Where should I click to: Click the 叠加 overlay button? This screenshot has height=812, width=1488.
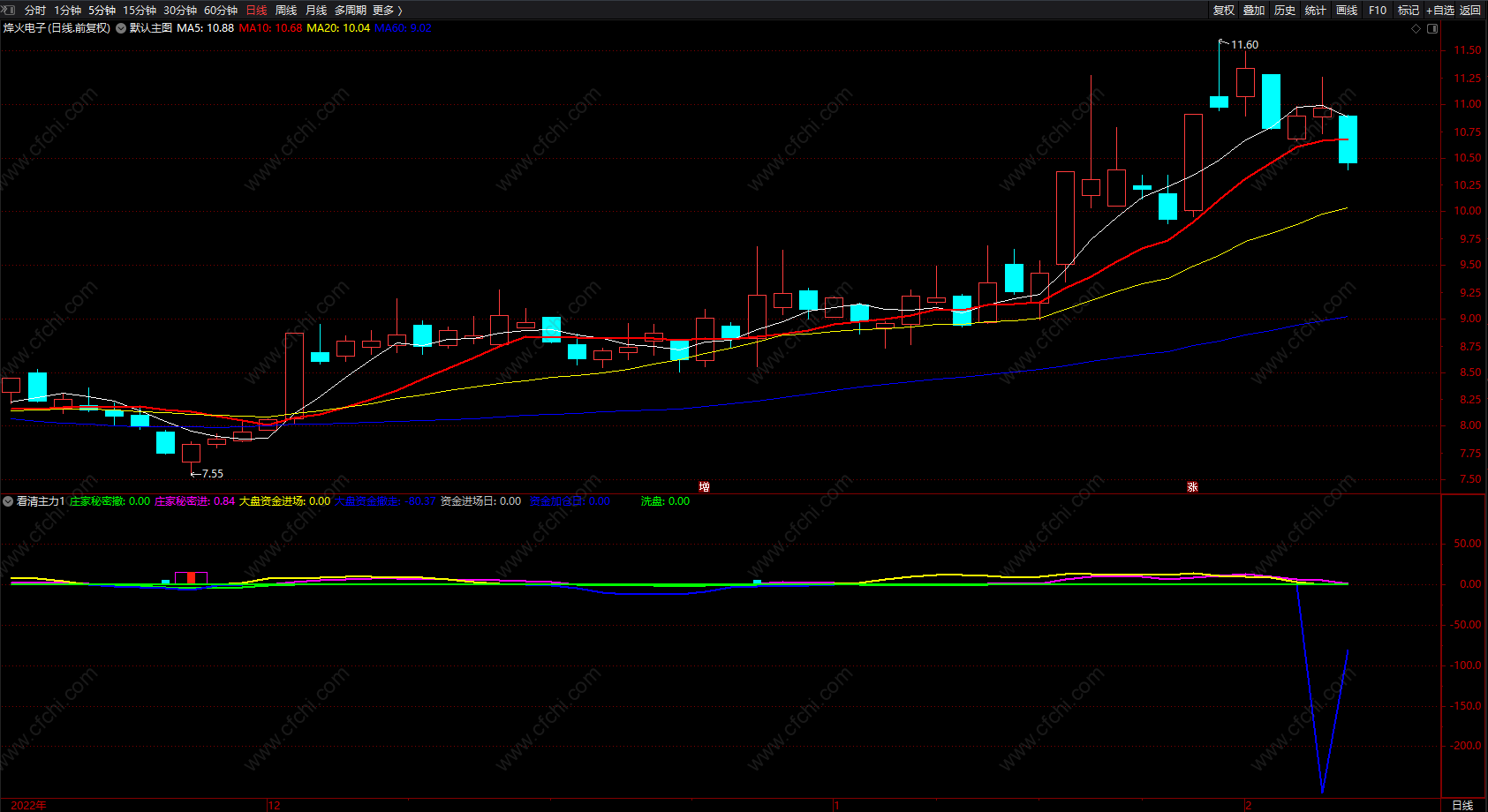tap(1254, 11)
